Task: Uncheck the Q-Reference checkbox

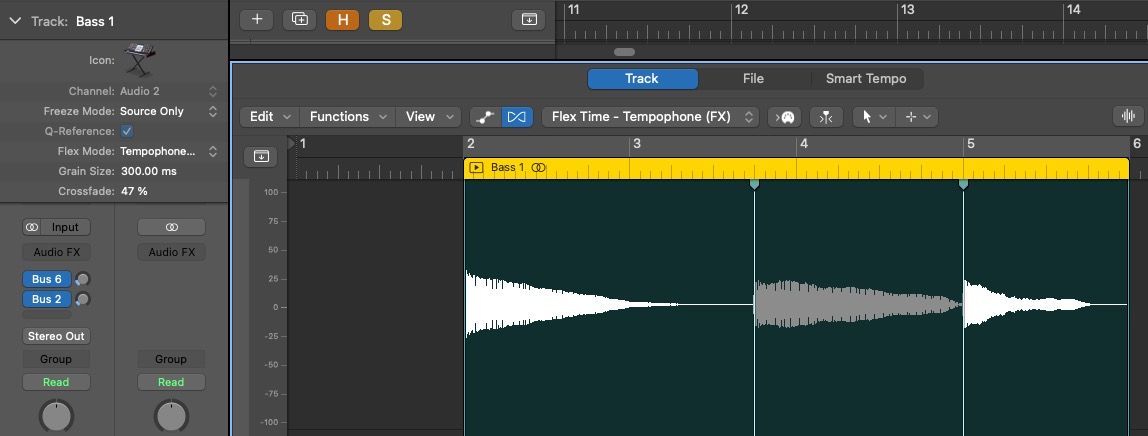Action: (127, 132)
